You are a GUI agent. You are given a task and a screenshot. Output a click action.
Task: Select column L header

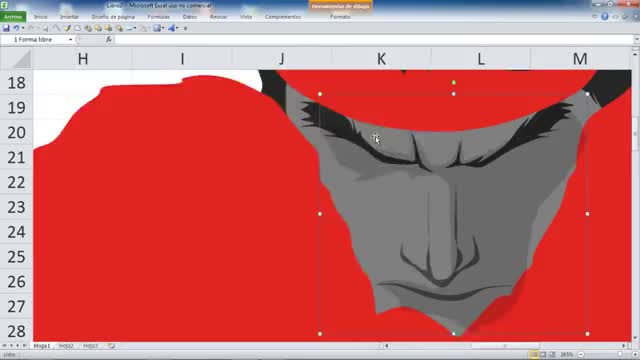click(481, 59)
